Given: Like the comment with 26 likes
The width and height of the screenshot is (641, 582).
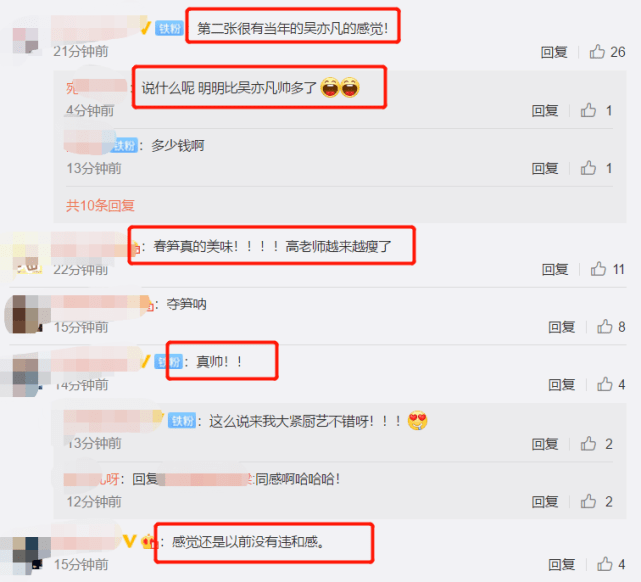Looking at the screenshot, I should pos(597,52).
